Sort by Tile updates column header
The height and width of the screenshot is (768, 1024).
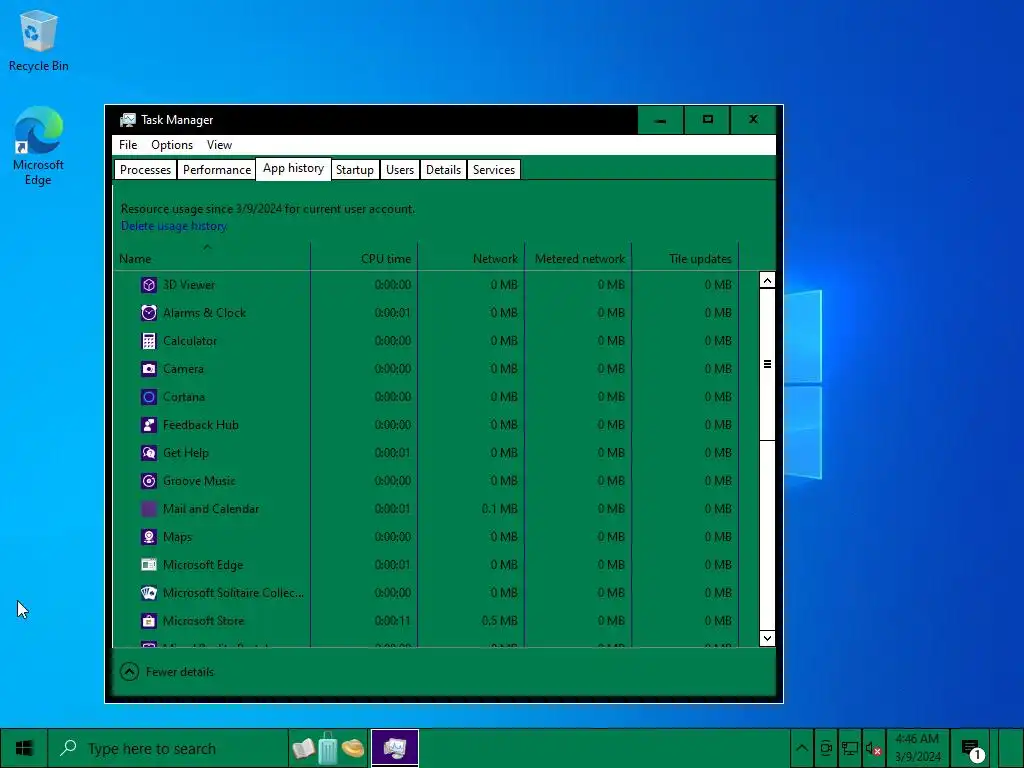pyautogui.click(x=685, y=259)
